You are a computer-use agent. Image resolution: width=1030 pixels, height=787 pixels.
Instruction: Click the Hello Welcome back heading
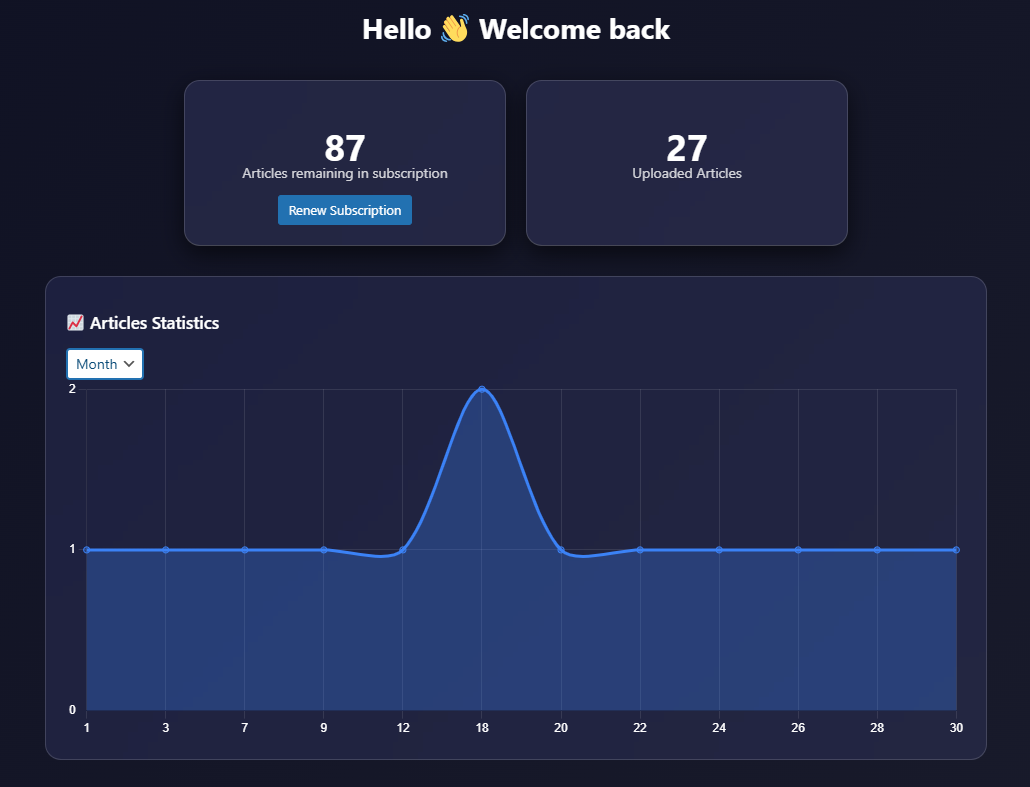tap(515, 29)
